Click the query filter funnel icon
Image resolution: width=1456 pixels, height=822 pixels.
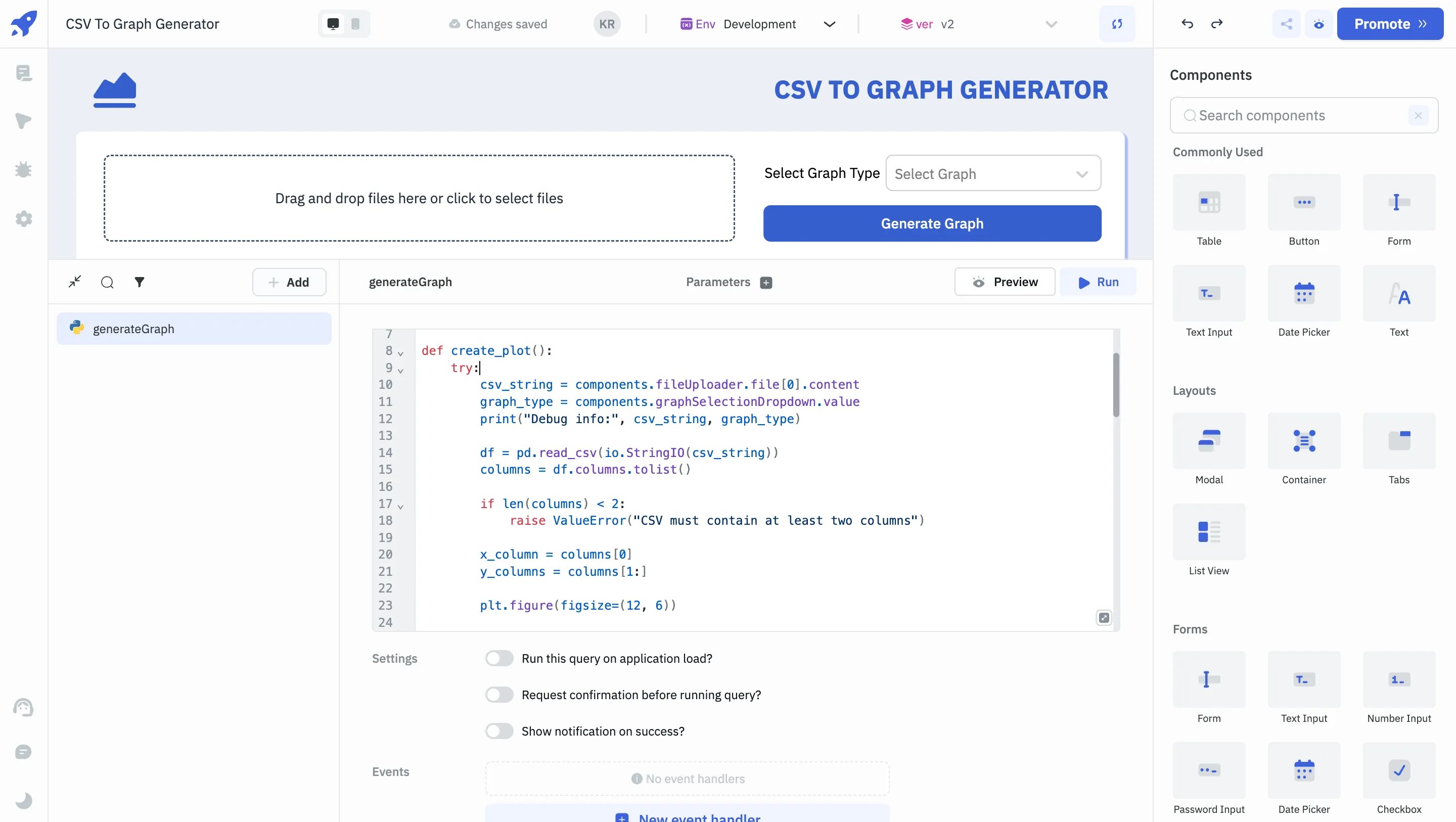(x=139, y=282)
